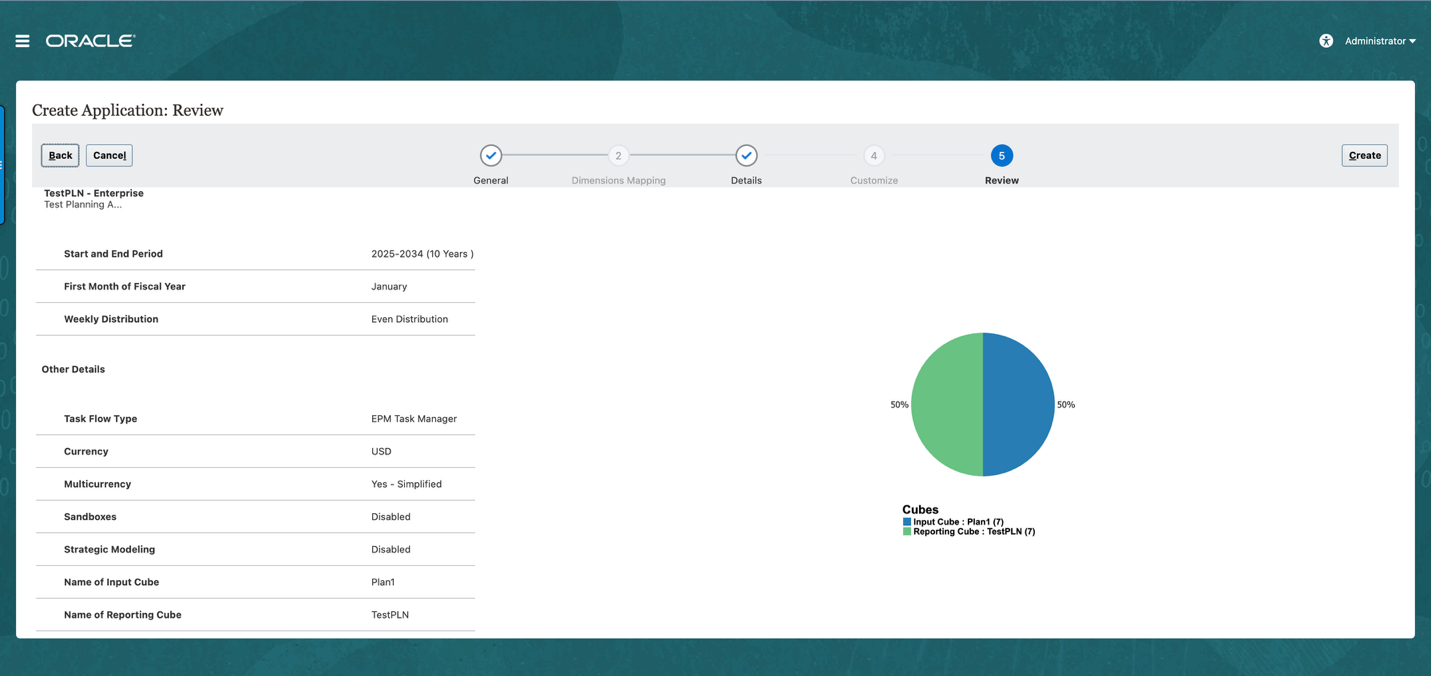
Task: Click legend text 'Input Cube : Plan1 (7)'
Action: 958,522
